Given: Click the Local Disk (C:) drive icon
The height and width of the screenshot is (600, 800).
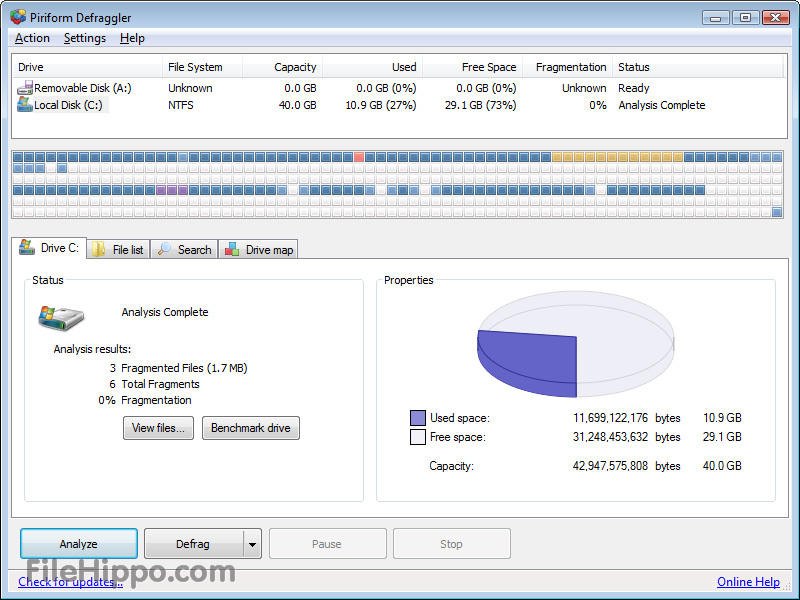Looking at the screenshot, I should click(25, 105).
